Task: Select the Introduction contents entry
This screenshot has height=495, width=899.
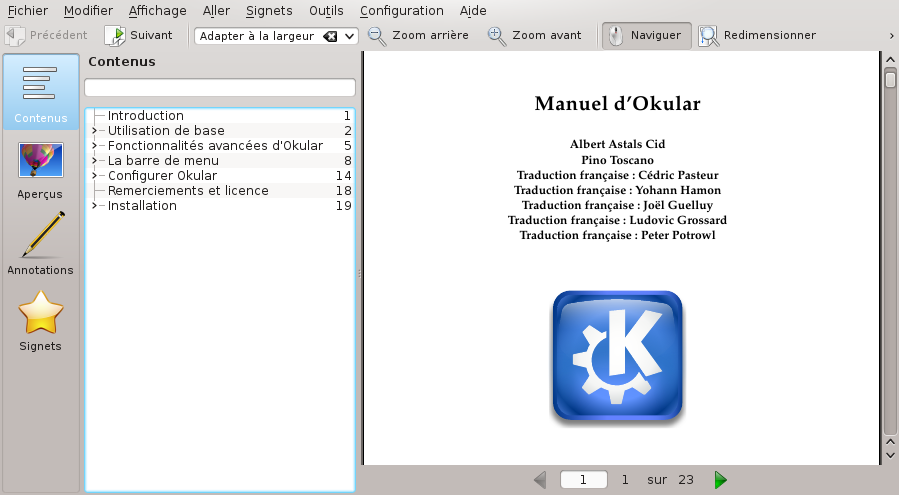Action: point(146,115)
